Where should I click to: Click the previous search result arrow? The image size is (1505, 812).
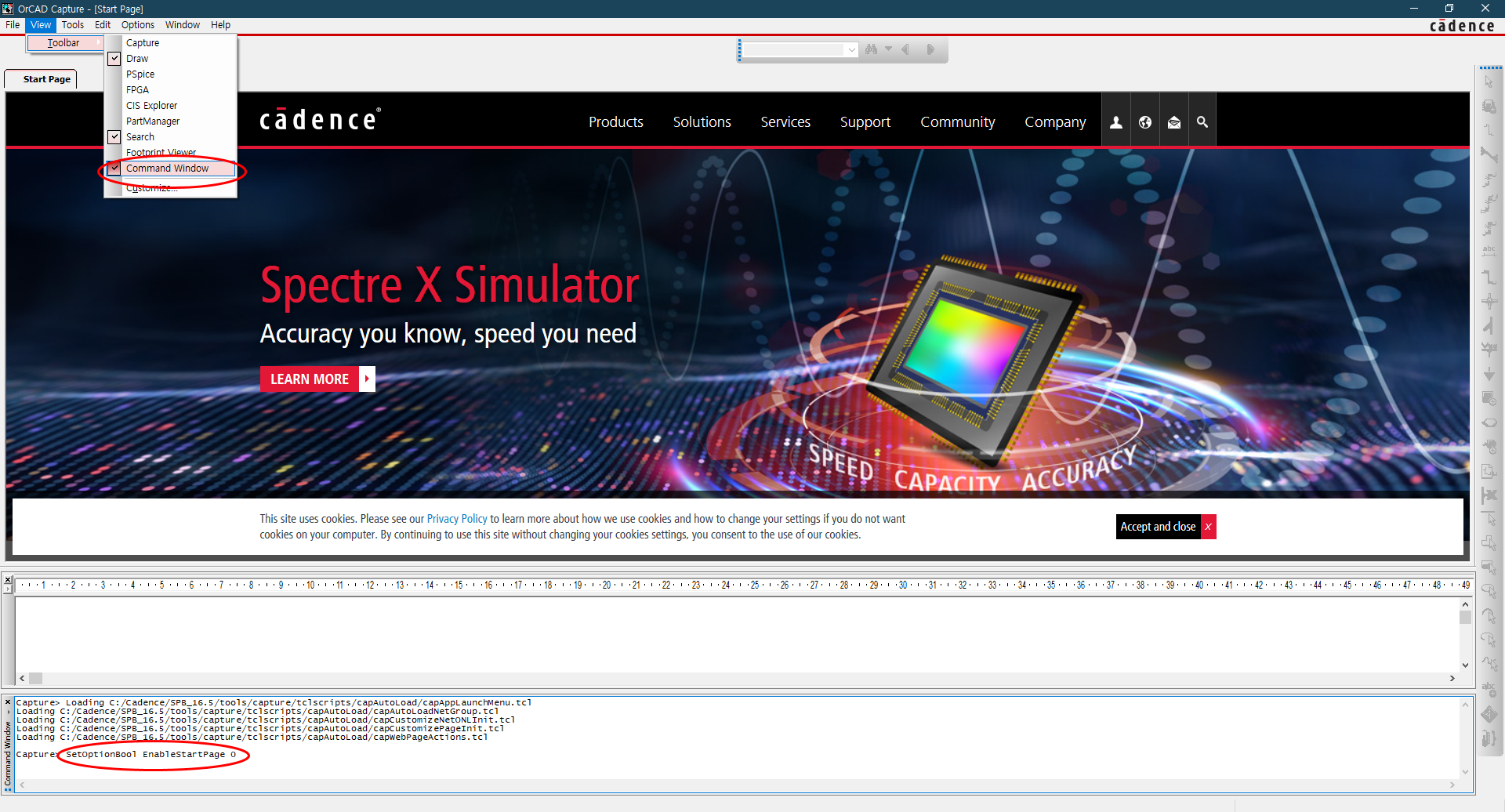point(905,49)
